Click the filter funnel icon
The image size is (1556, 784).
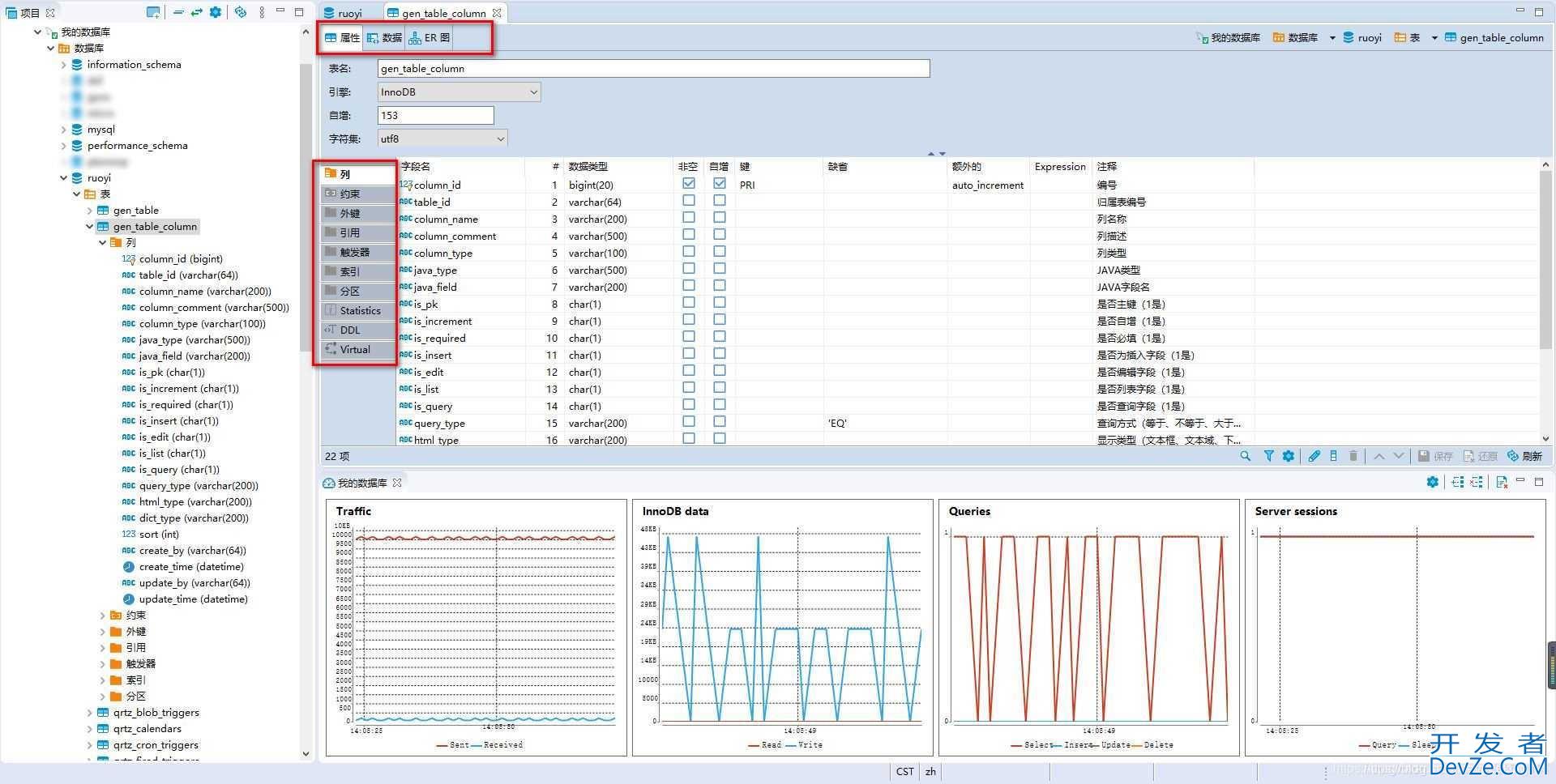pos(1269,456)
